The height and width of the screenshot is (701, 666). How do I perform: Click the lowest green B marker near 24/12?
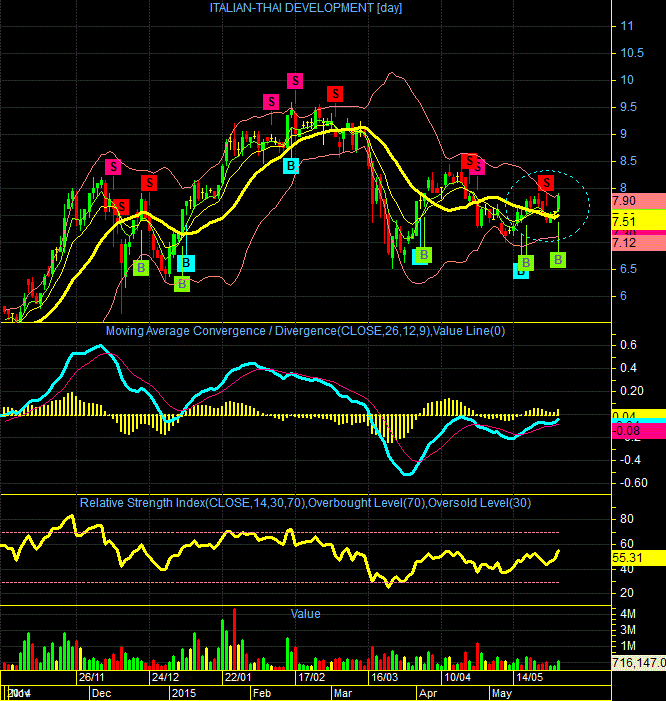(x=182, y=284)
